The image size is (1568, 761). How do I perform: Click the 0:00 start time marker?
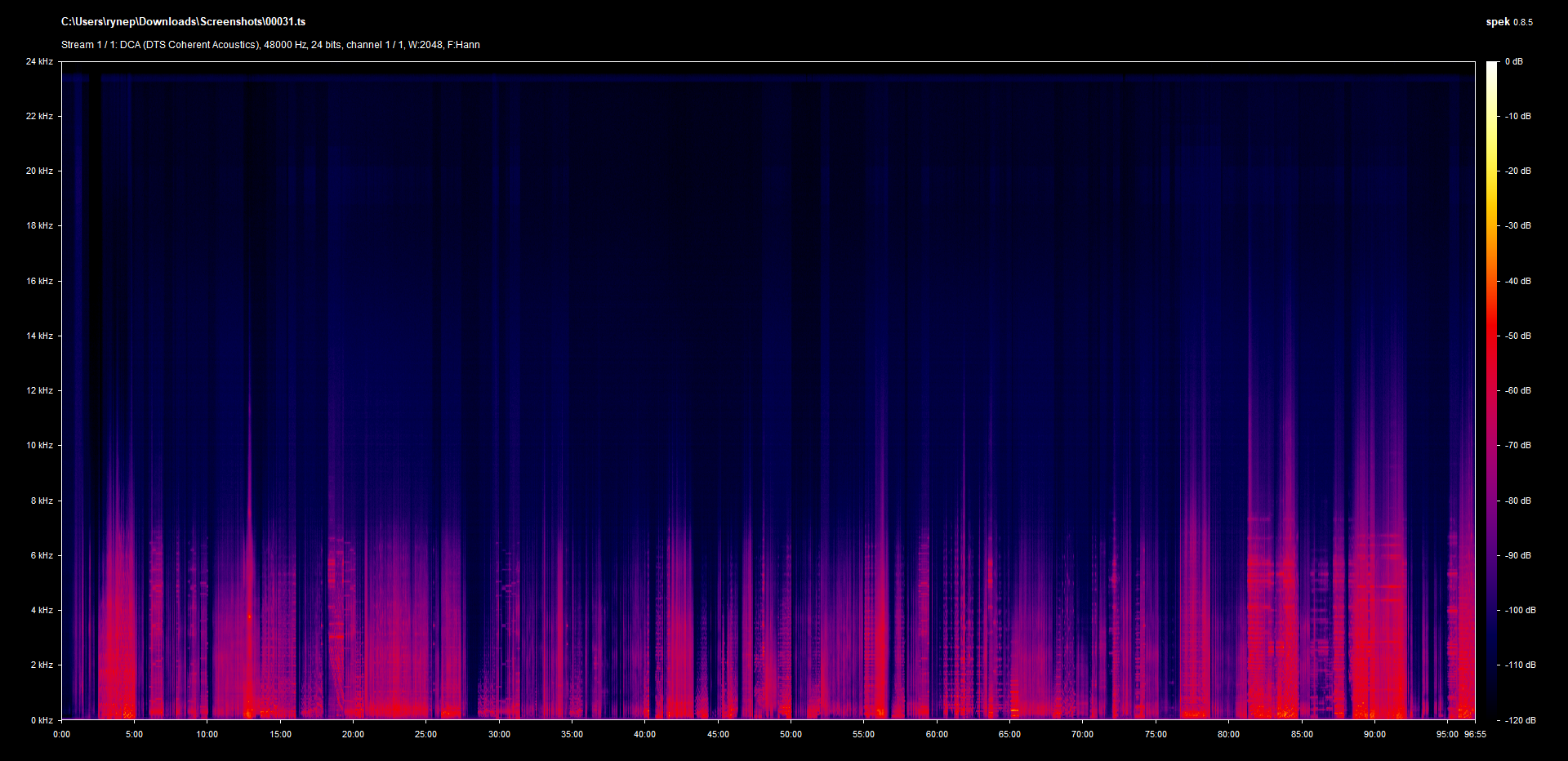click(62, 735)
